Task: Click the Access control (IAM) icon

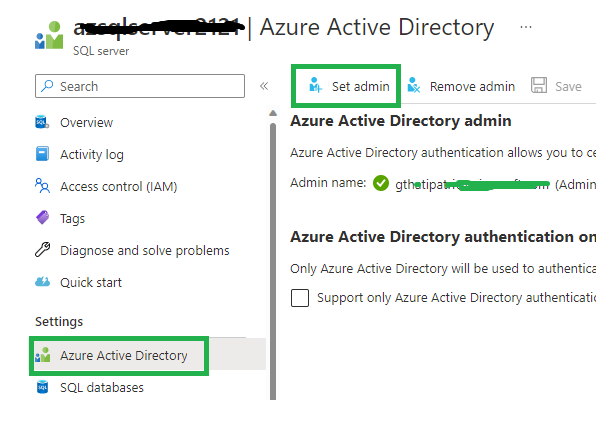Action: pyautogui.click(x=42, y=186)
